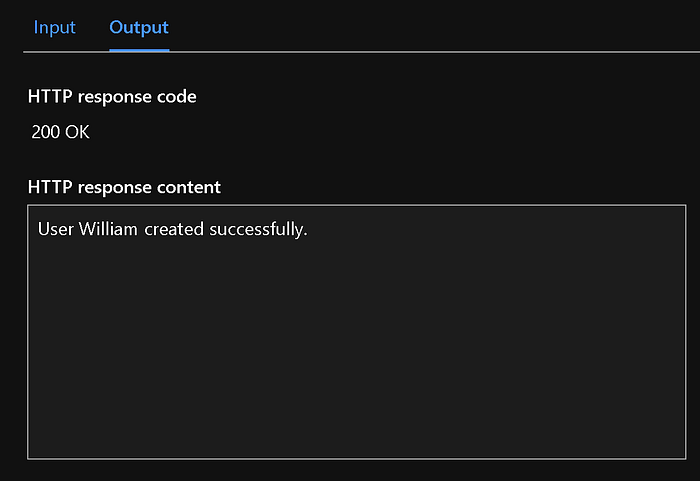This screenshot has width=700, height=481.
Task: Place cursor on the word William
Action: pyautogui.click(x=108, y=229)
